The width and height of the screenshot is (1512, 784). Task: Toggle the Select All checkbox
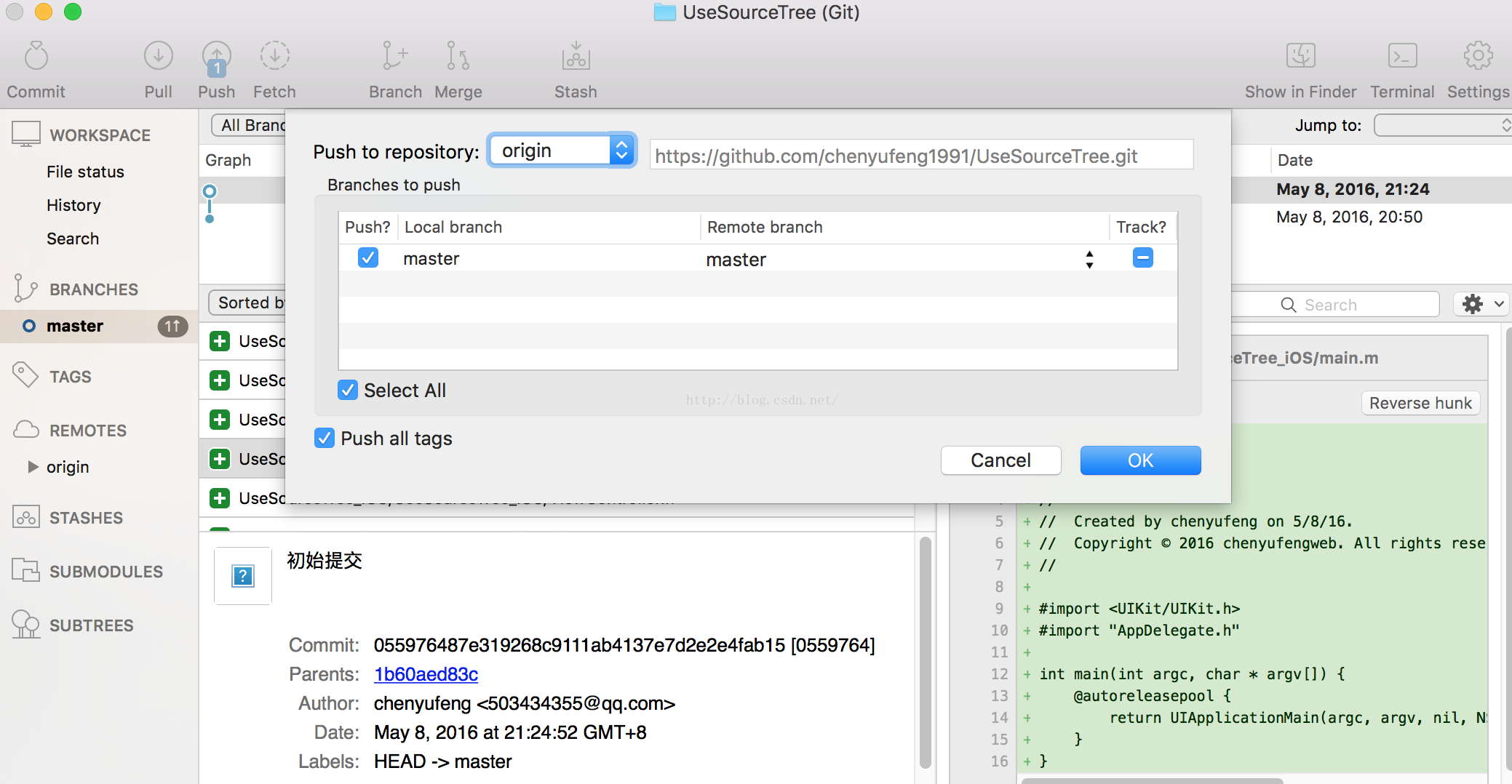pos(348,391)
